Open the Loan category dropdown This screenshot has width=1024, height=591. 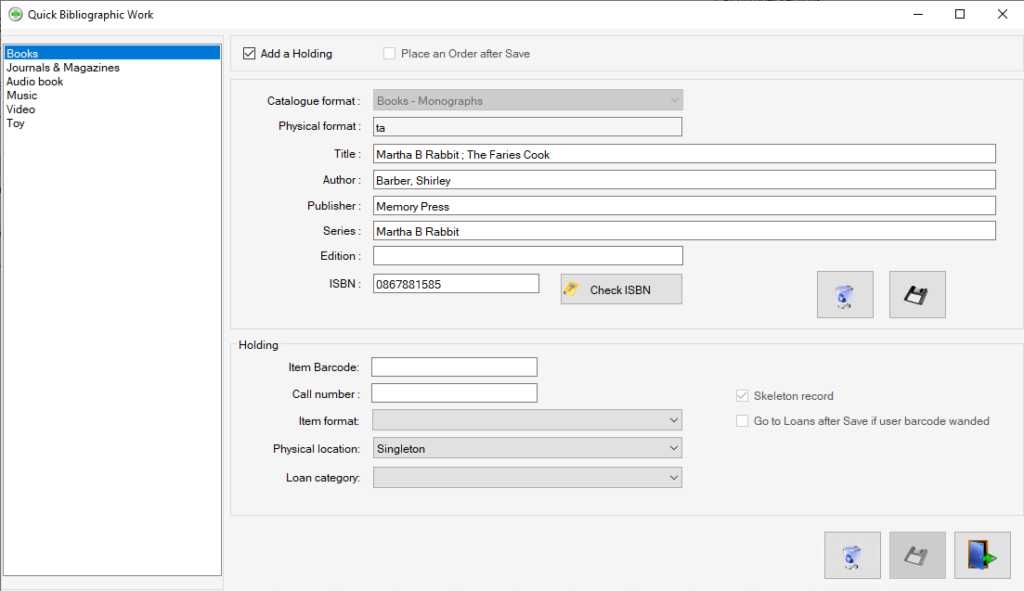click(x=673, y=477)
